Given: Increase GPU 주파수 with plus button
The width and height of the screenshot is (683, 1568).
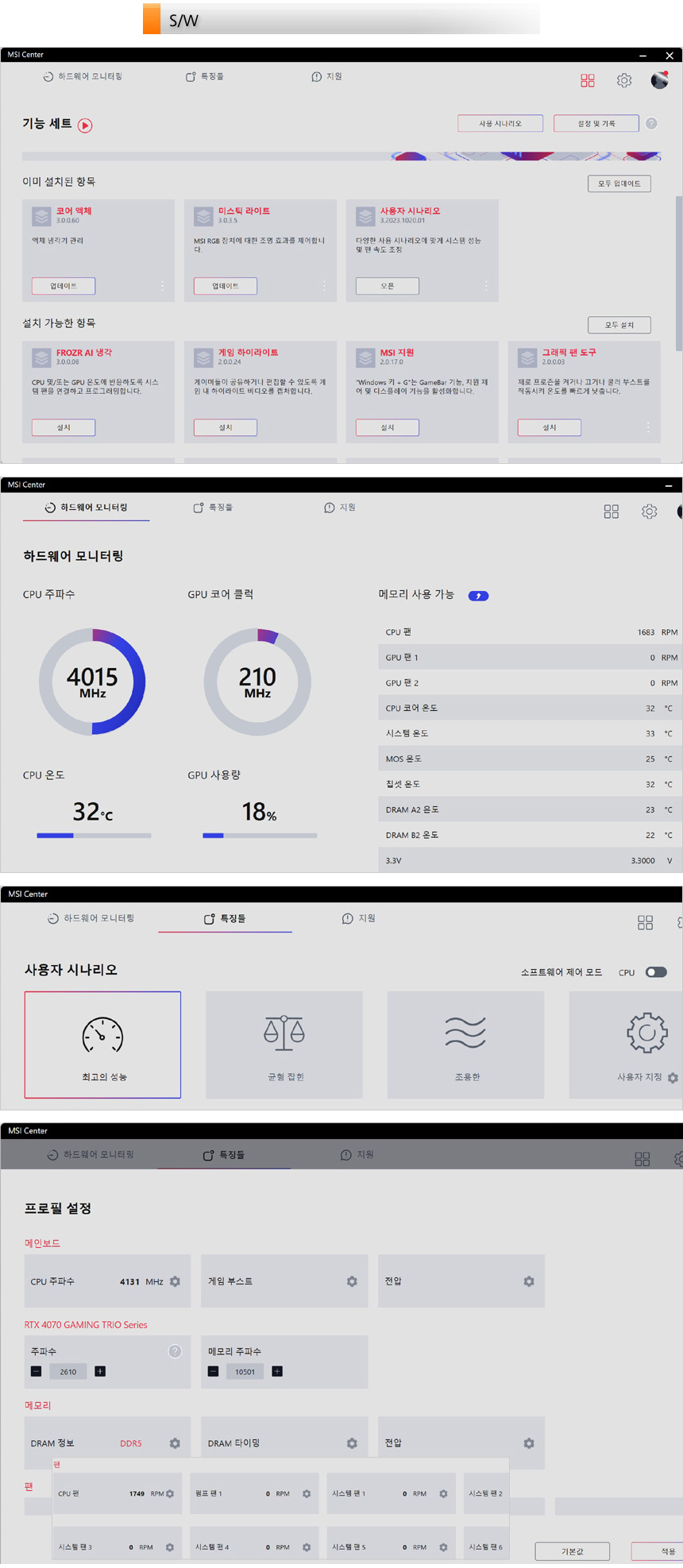Looking at the screenshot, I should tap(100, 1371).
